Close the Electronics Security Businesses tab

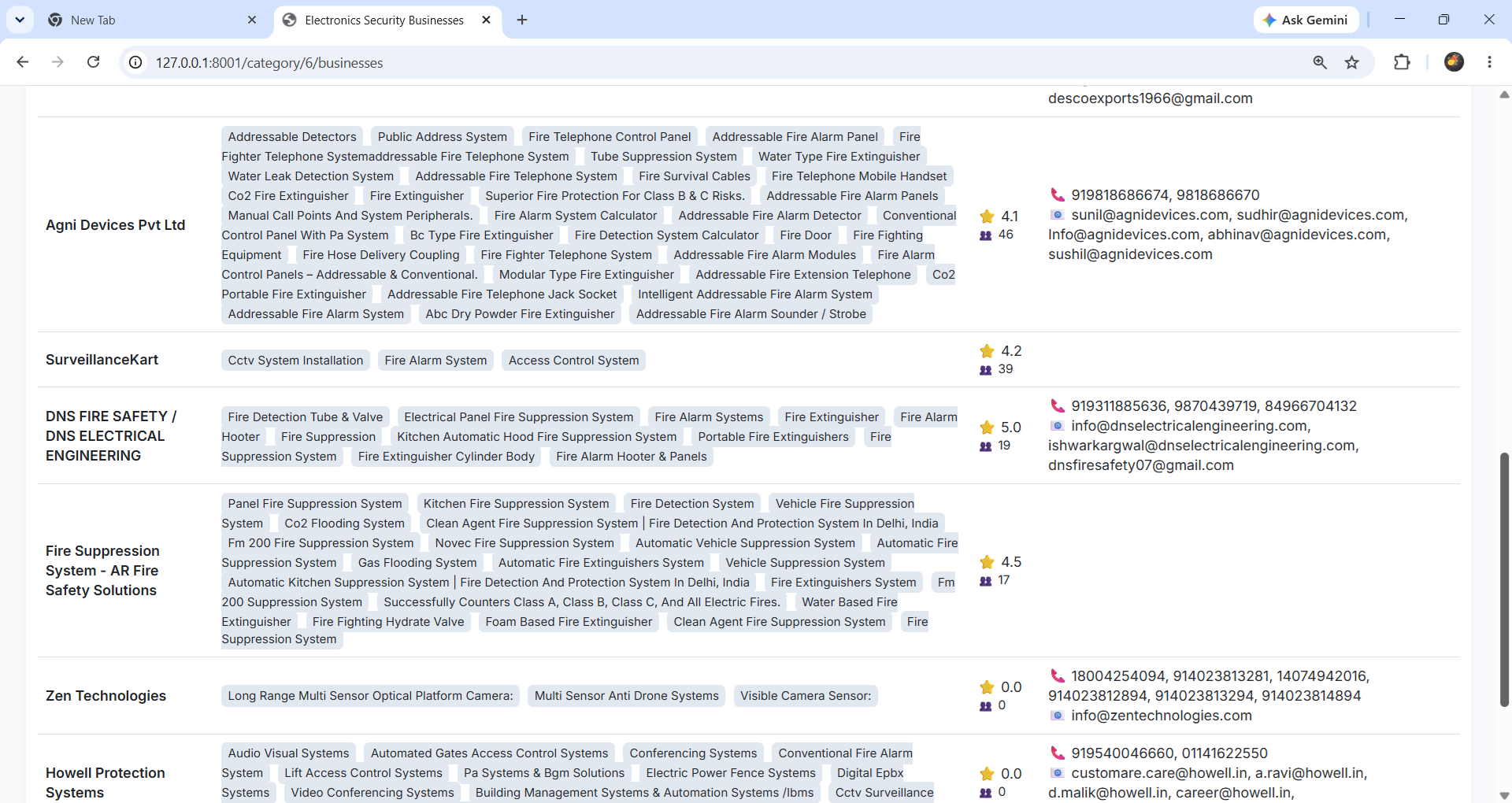click(487, 20)
